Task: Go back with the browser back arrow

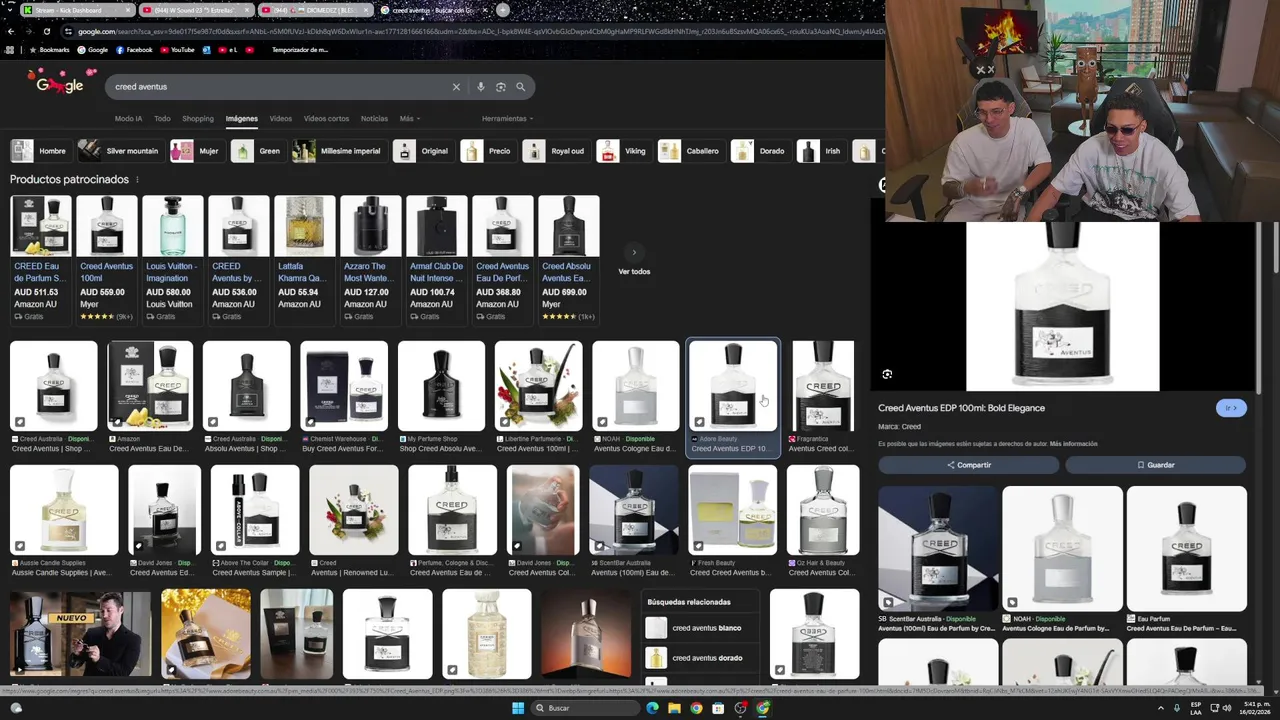Action: [x=11, y=31]
